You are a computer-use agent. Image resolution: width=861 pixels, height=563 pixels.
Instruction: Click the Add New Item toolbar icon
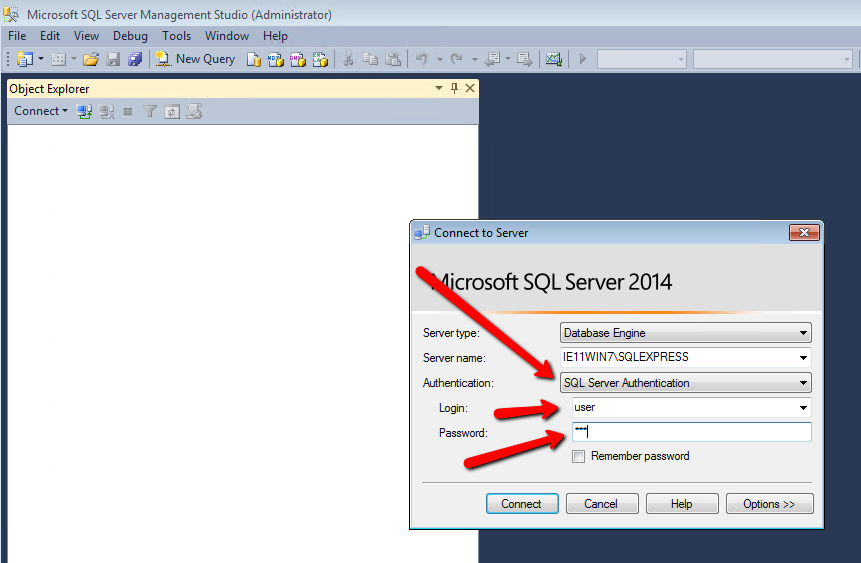tap(58, 59)
